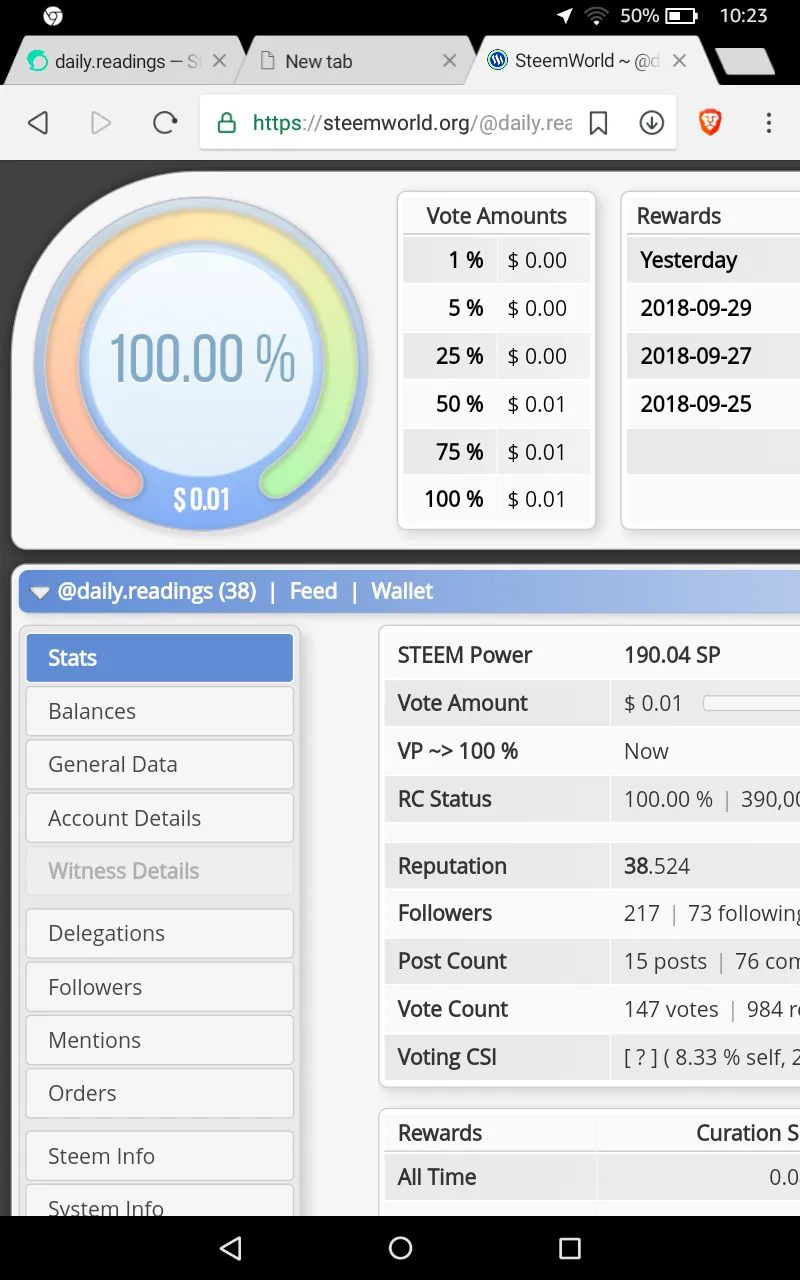This screenshot has height=1280, width=800.
Task: Tap the browser forward arrow icon
Action: 101,123
